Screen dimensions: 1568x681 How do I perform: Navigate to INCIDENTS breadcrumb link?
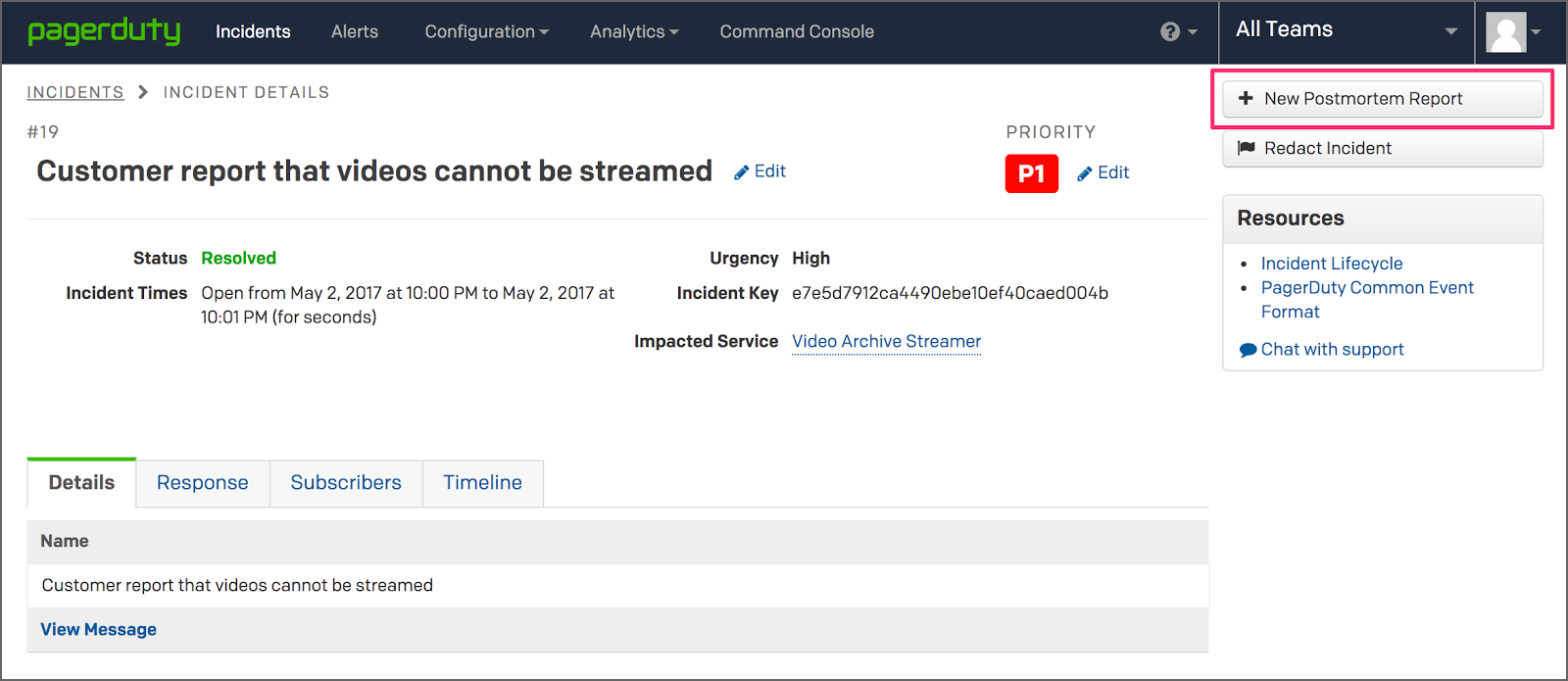tap(75, 92)
